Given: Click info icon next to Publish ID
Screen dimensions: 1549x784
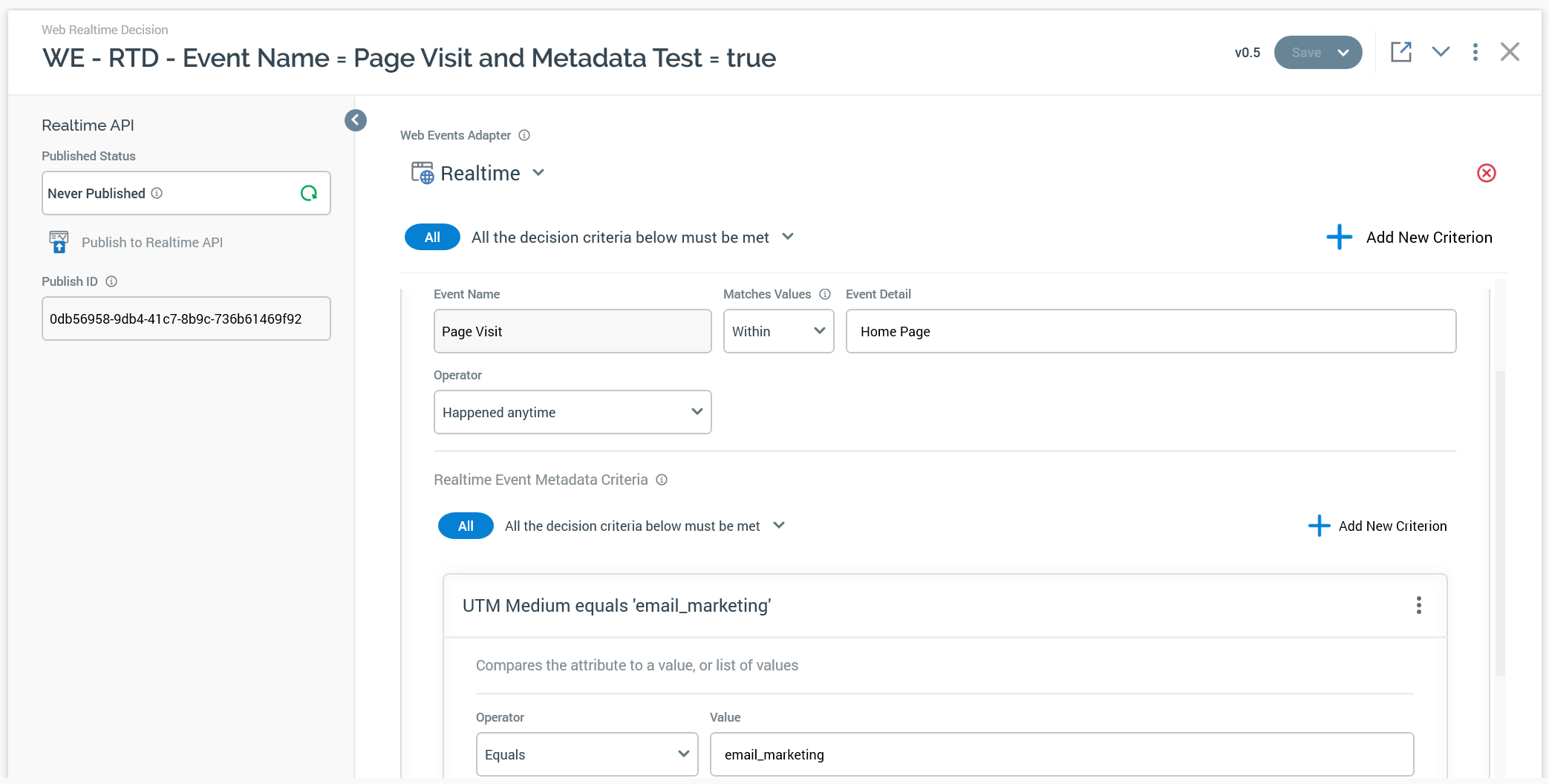Looking at the screenshot, I should pyautogui.click(x=111, y=281).
